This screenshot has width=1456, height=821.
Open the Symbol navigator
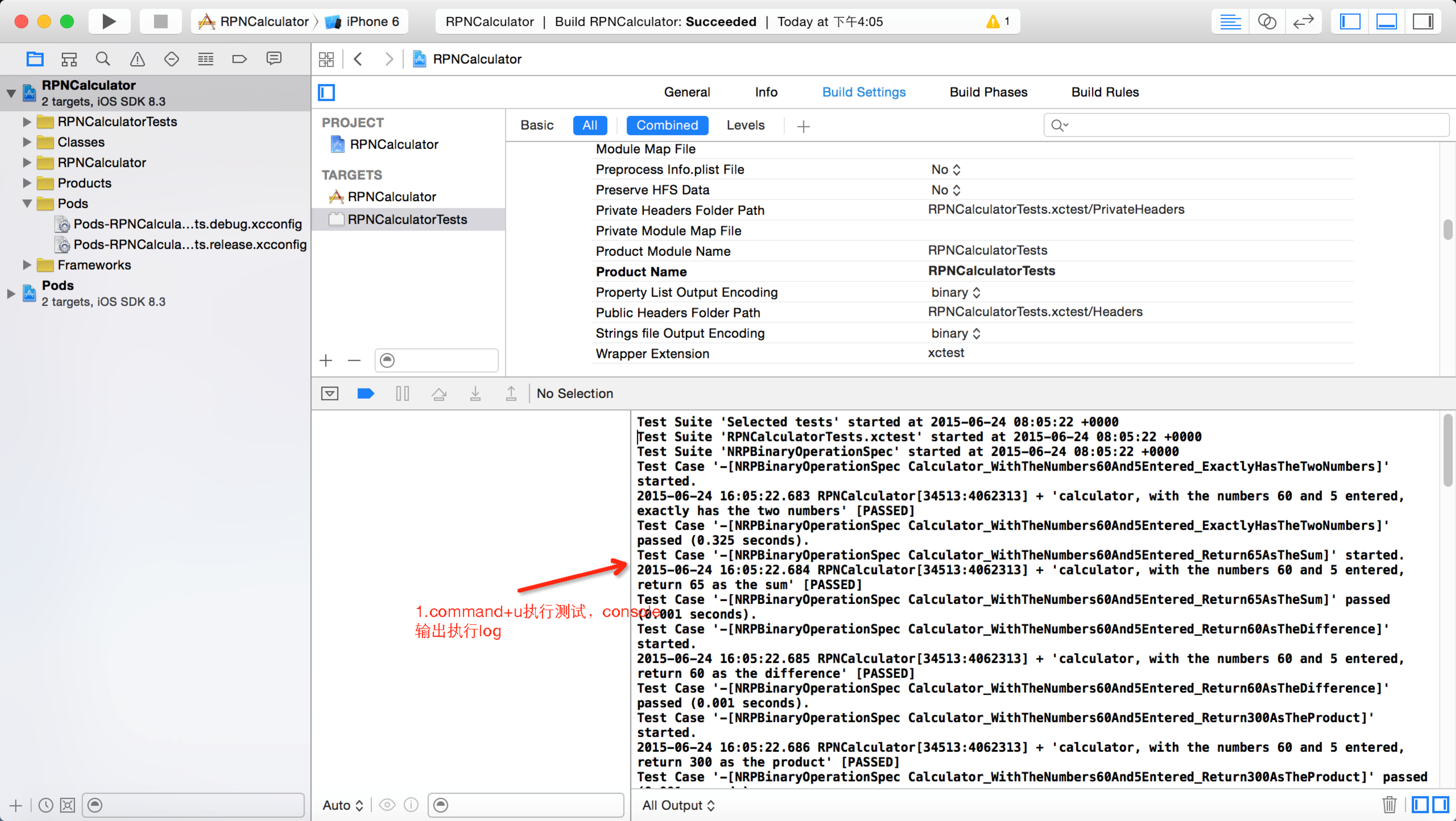pyautogui.click(x=69, y=59)
